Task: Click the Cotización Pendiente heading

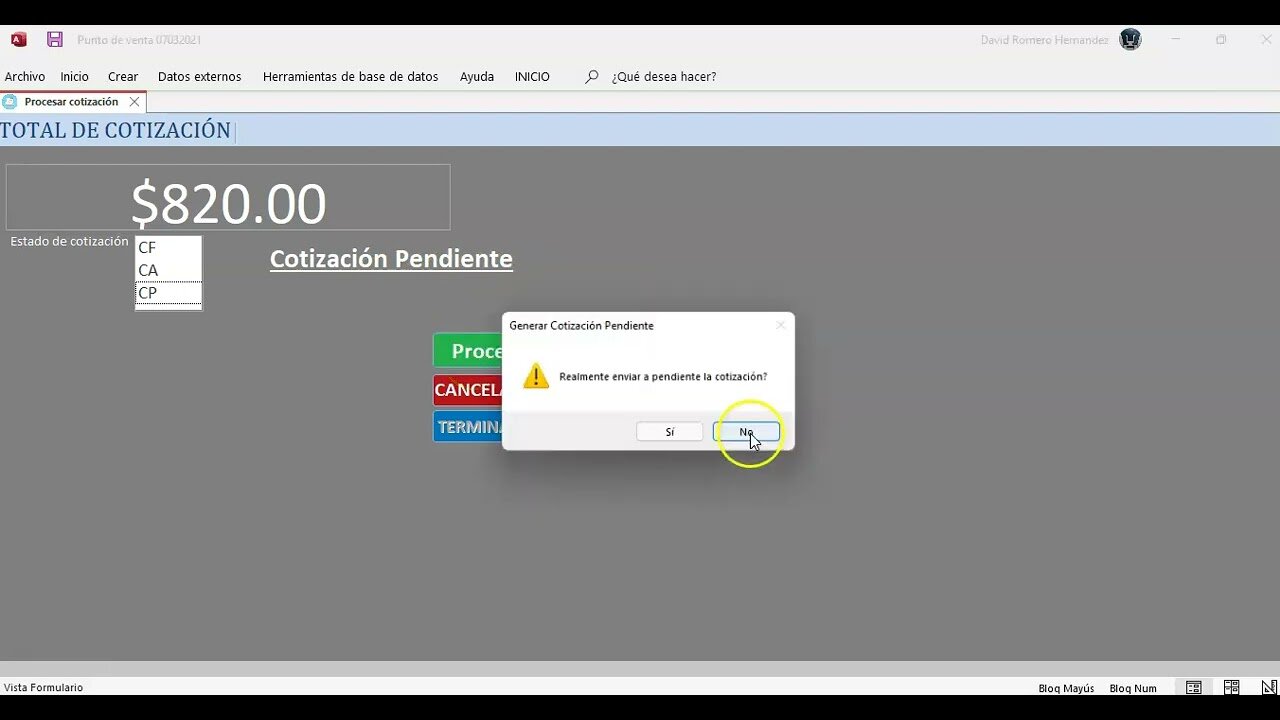Action: tap(391, 258)
